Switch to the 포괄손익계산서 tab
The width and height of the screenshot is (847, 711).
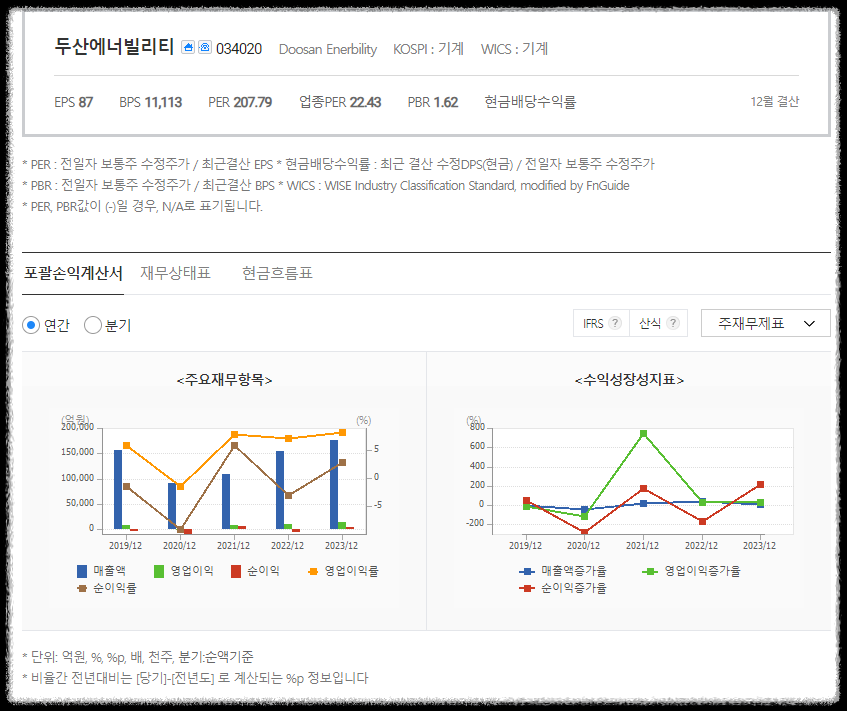point(73,273)
